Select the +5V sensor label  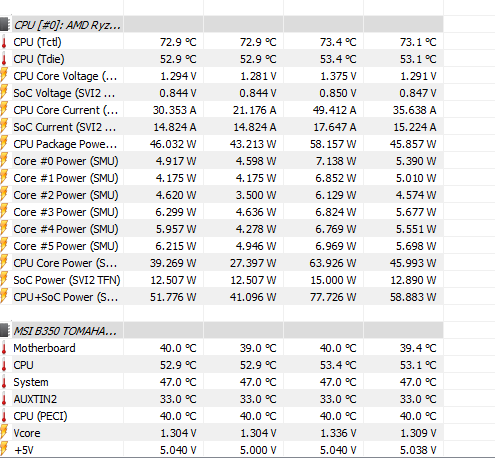tap(24, 450)
